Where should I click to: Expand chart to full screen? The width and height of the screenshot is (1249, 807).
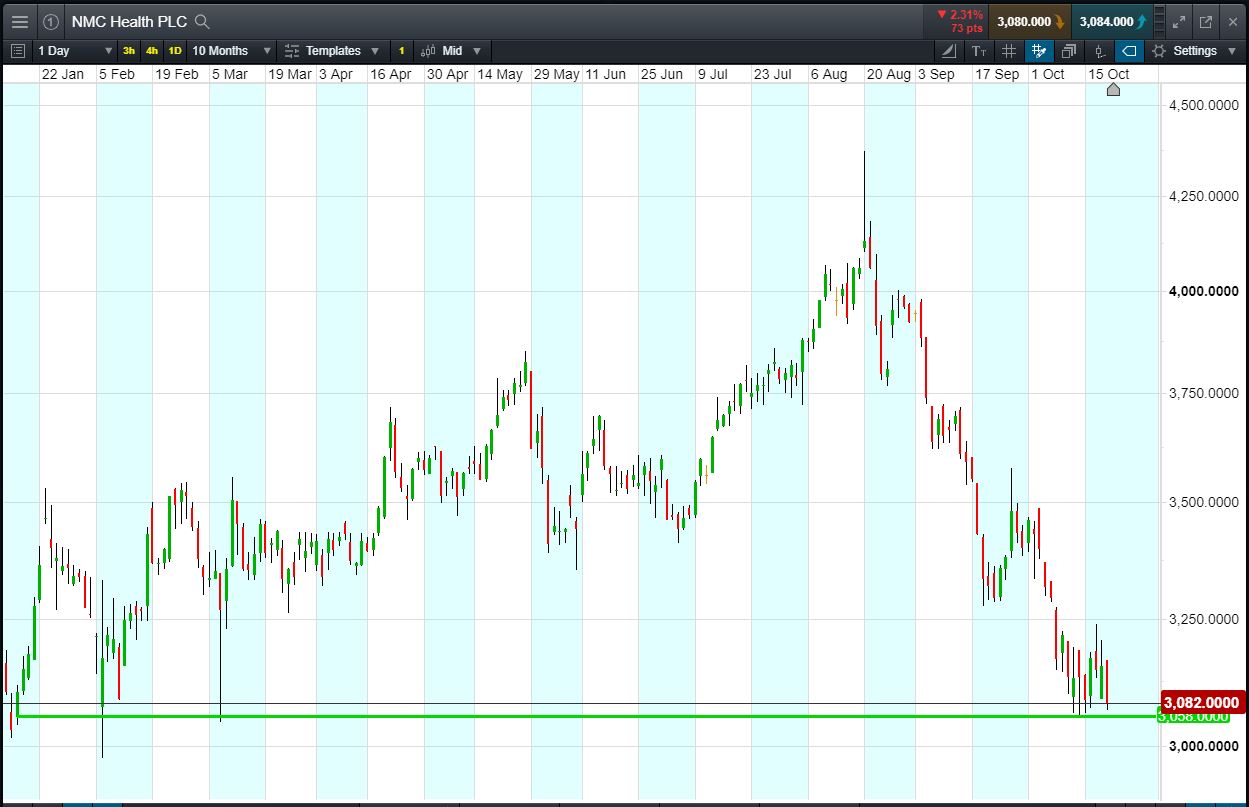pyautogui.click(x=1179, y=21)
